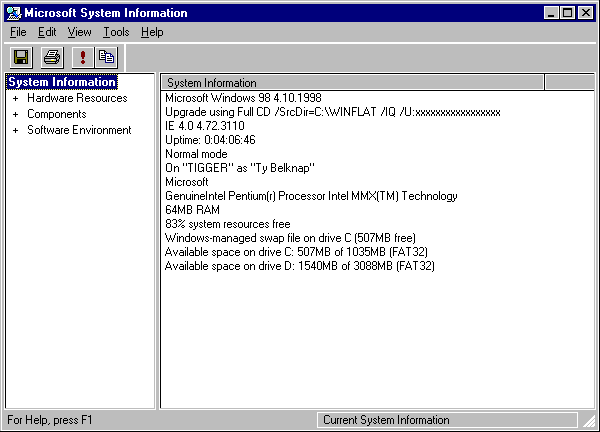Select the Hardware Resources label in the tree
Image resolution: width=600 pixels, height=432 pixels.
[x=77, y=98]
